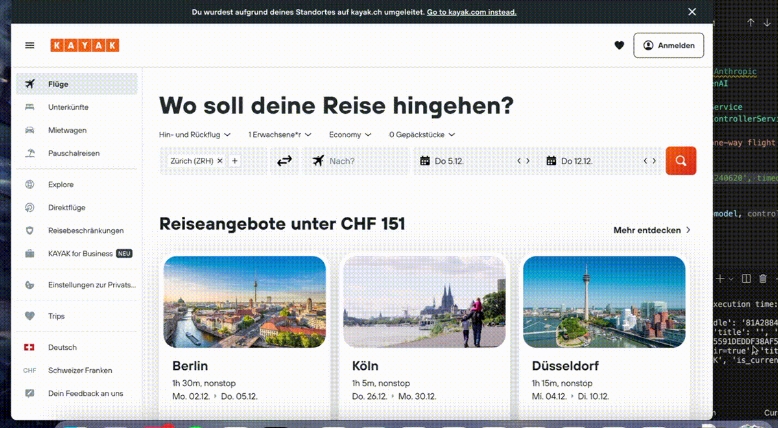Open Unterkünfte in the sidebar

(x=77, y=107)
